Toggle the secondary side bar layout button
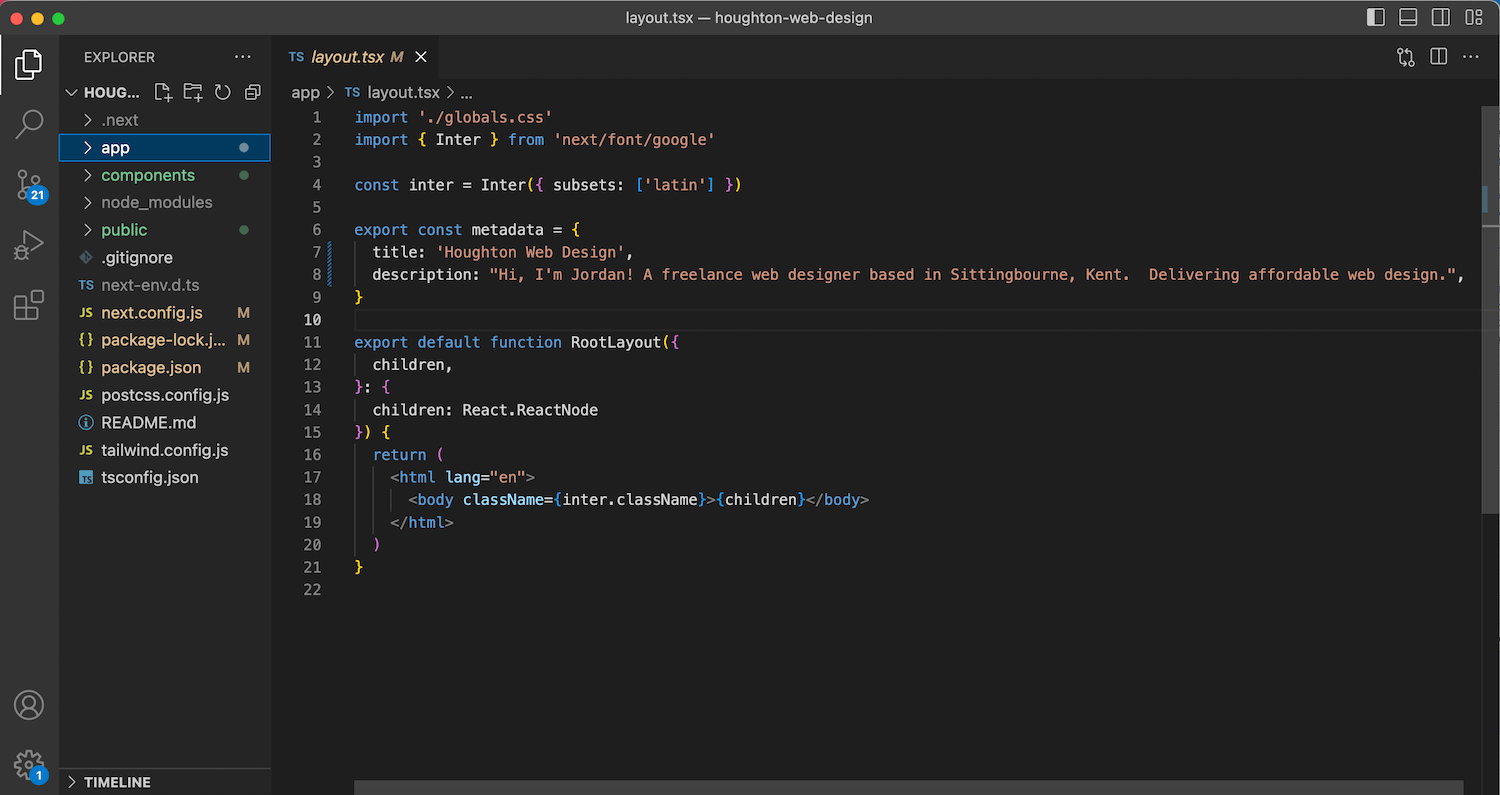The width and height of the screenshot is (1500, 795). tap(1441, 17)
